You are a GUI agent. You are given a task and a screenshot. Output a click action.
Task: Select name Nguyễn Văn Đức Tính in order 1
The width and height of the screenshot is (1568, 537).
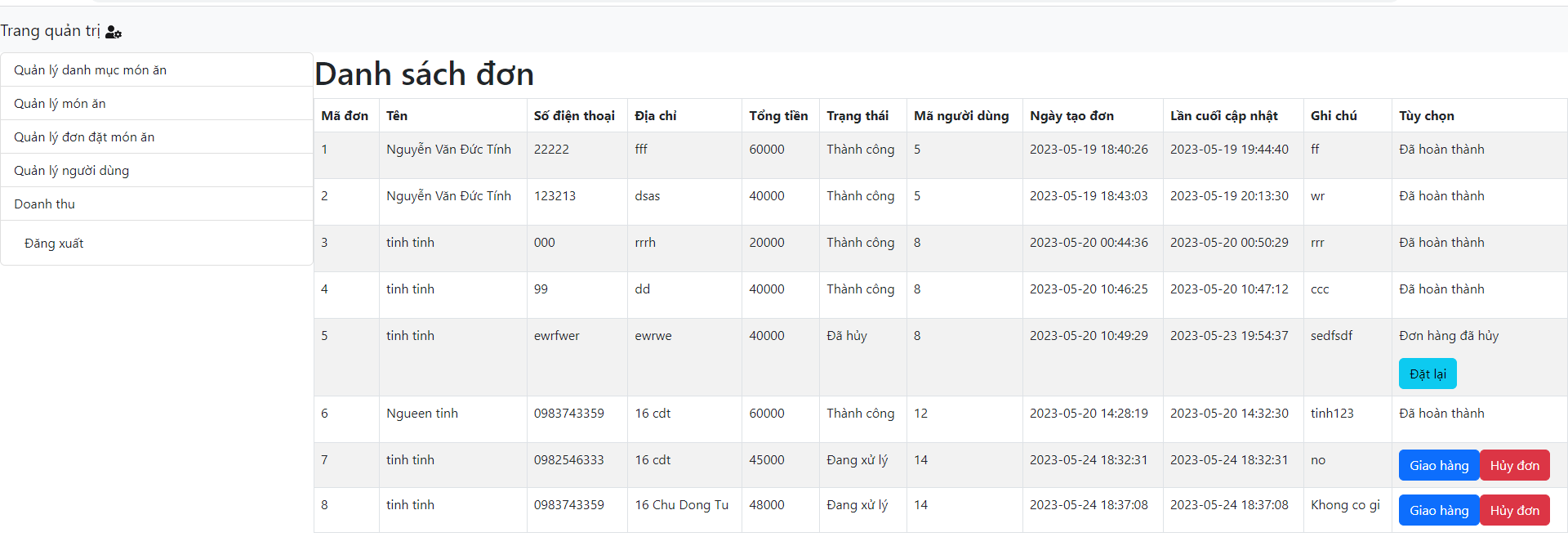(448, 150)
